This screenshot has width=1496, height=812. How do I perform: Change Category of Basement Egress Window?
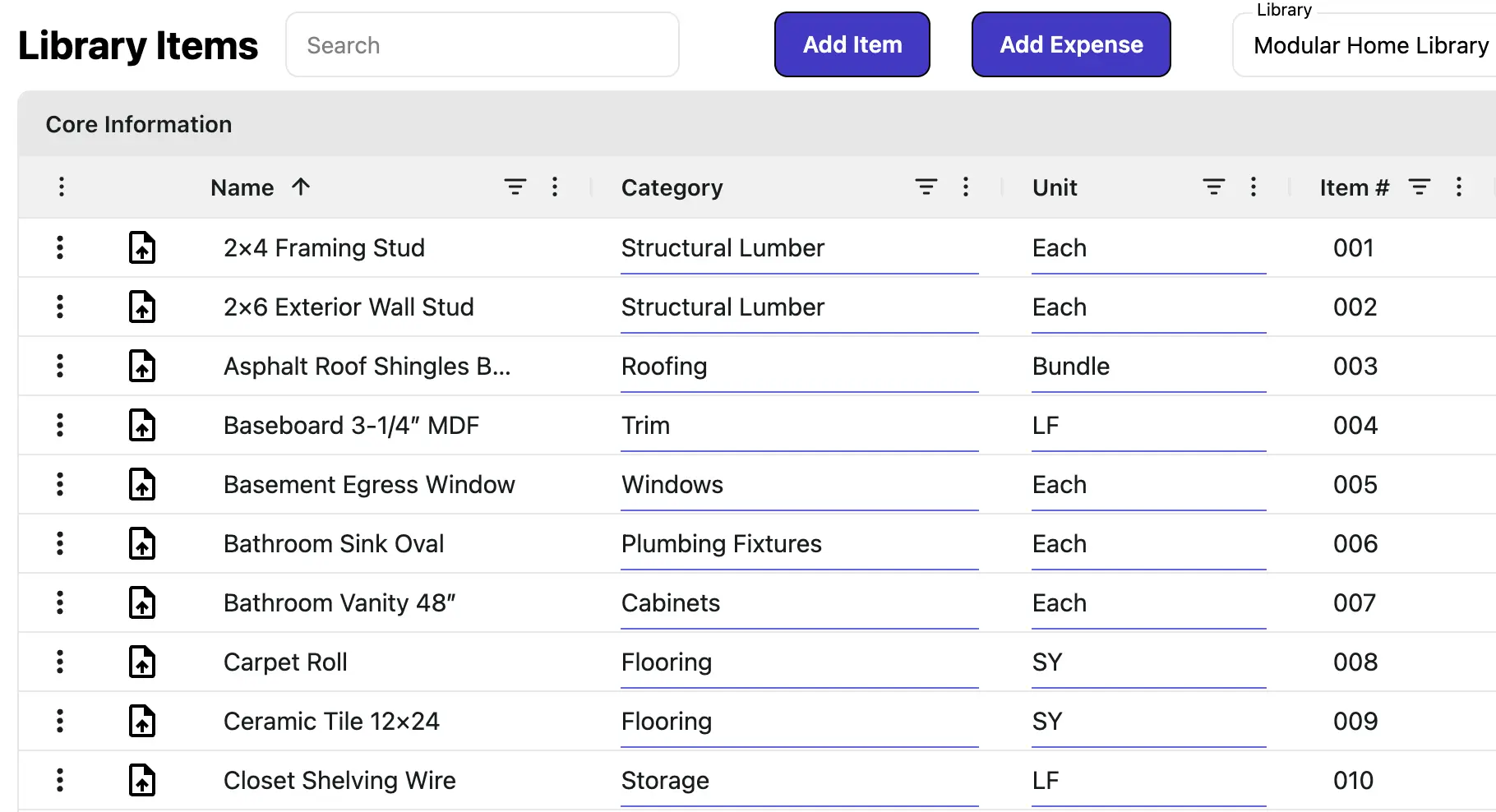(x=799, y=485)
